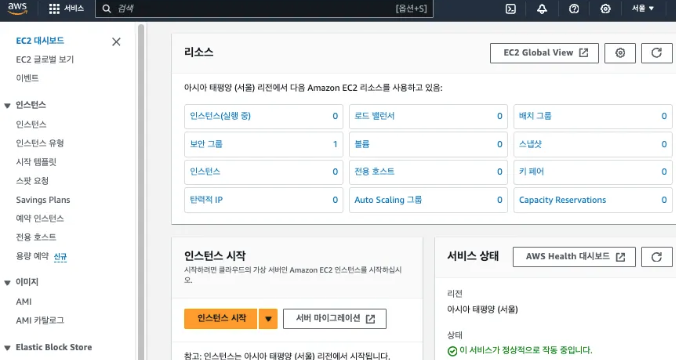Open the top bar settings gear
Image resolution: width=676 pixels, height=360 pixels.
(x=605, y=9)
